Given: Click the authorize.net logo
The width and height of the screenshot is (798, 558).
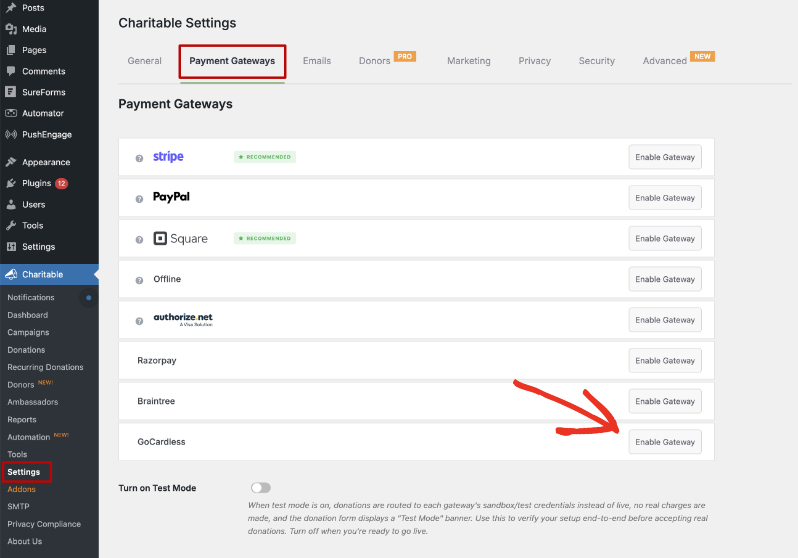Looking at the screenshot, I should point(183,319).
